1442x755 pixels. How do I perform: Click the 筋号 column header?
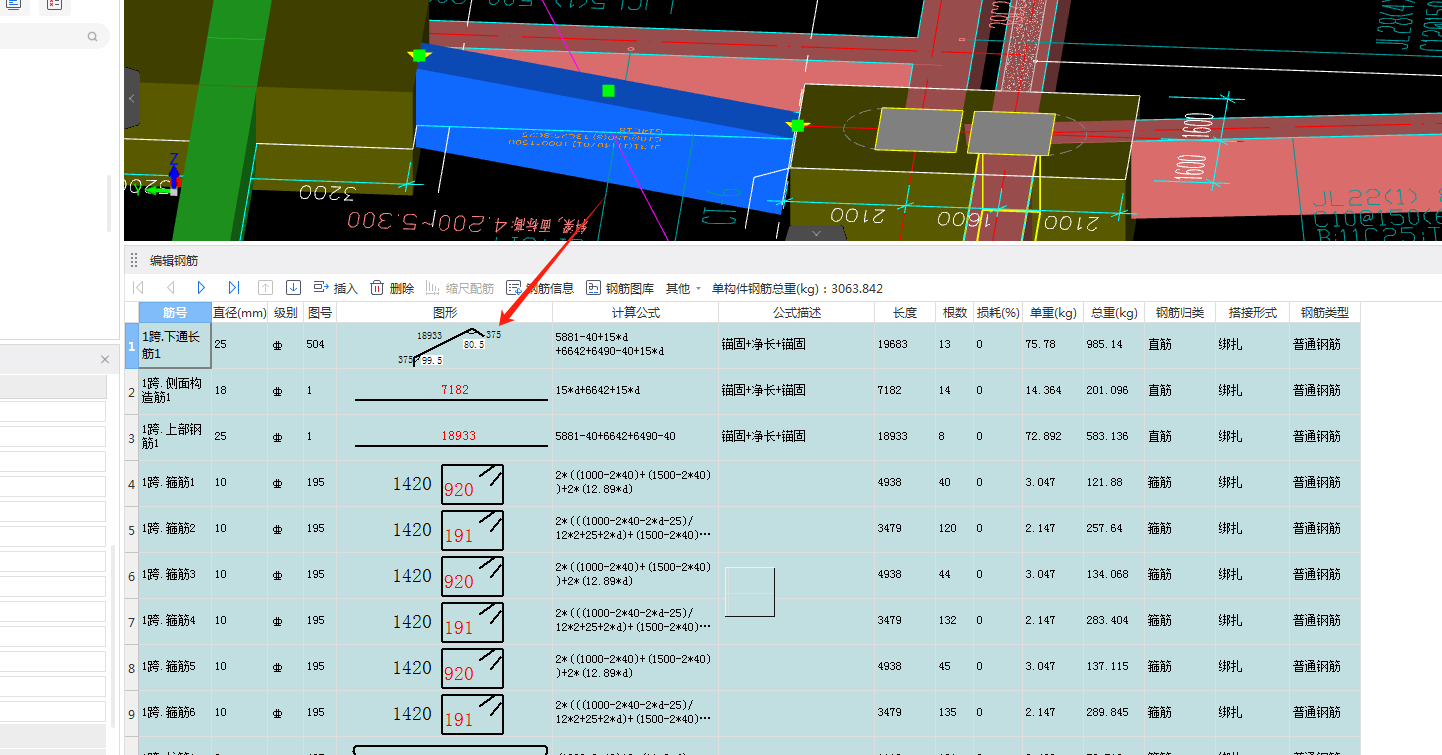pyautogui.click(x=175, y=312)
